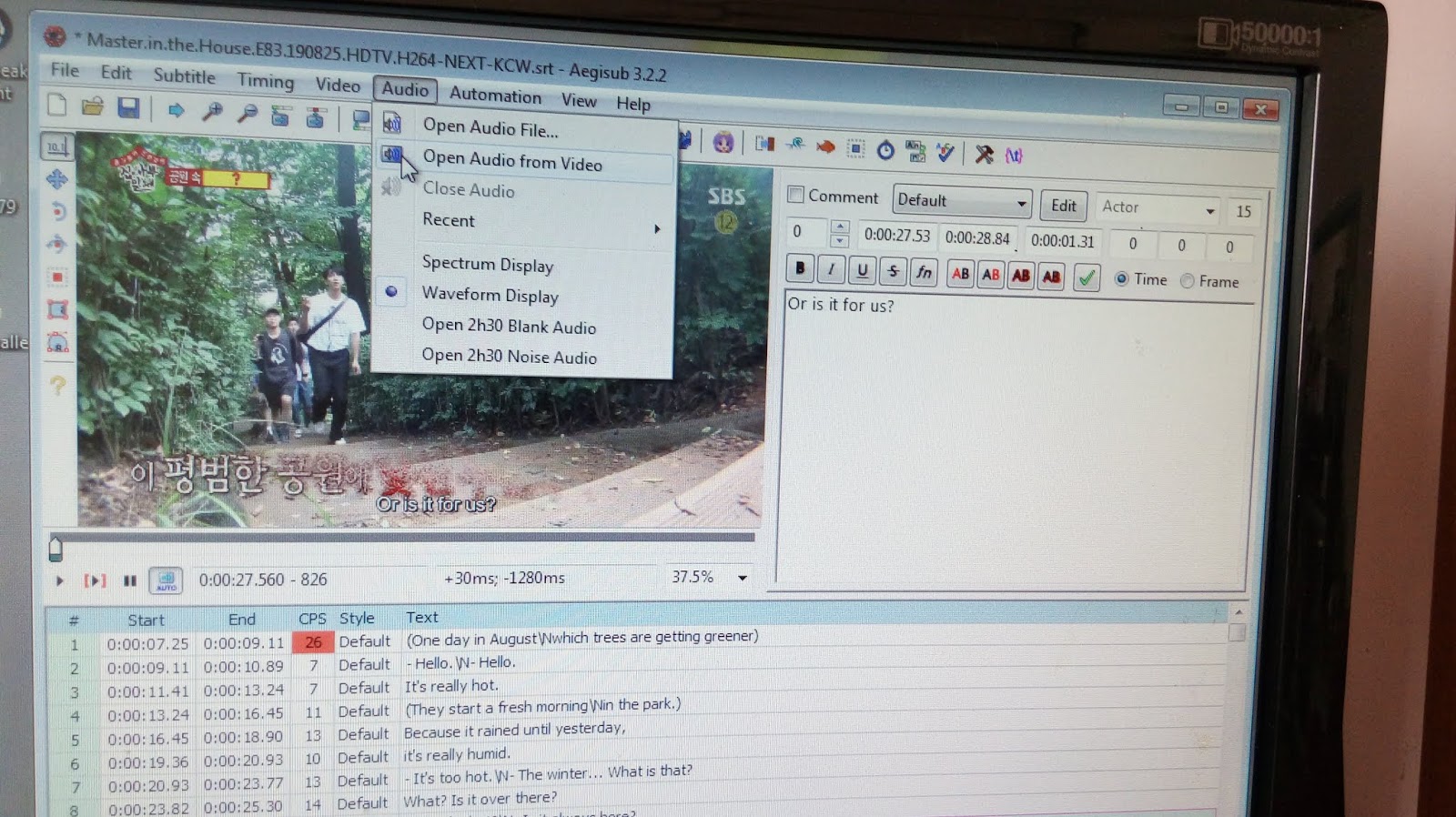1456x817 pixels.
Task: Click the CPS column header
Action: point(312,619)
